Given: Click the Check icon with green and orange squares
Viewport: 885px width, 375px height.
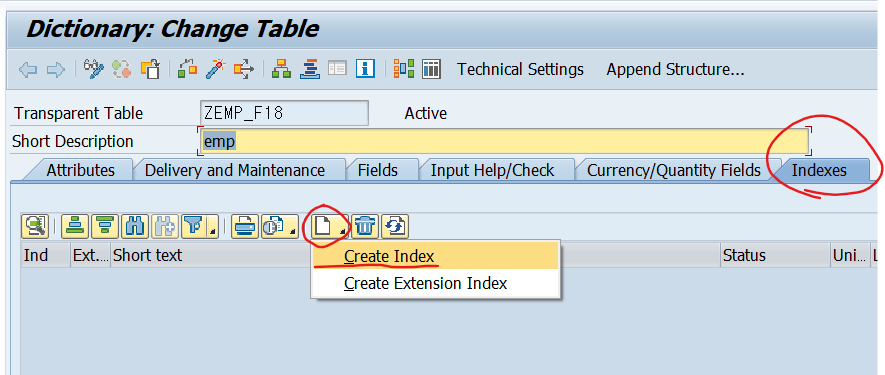Looking at the screenshot, I should (187, 69).
